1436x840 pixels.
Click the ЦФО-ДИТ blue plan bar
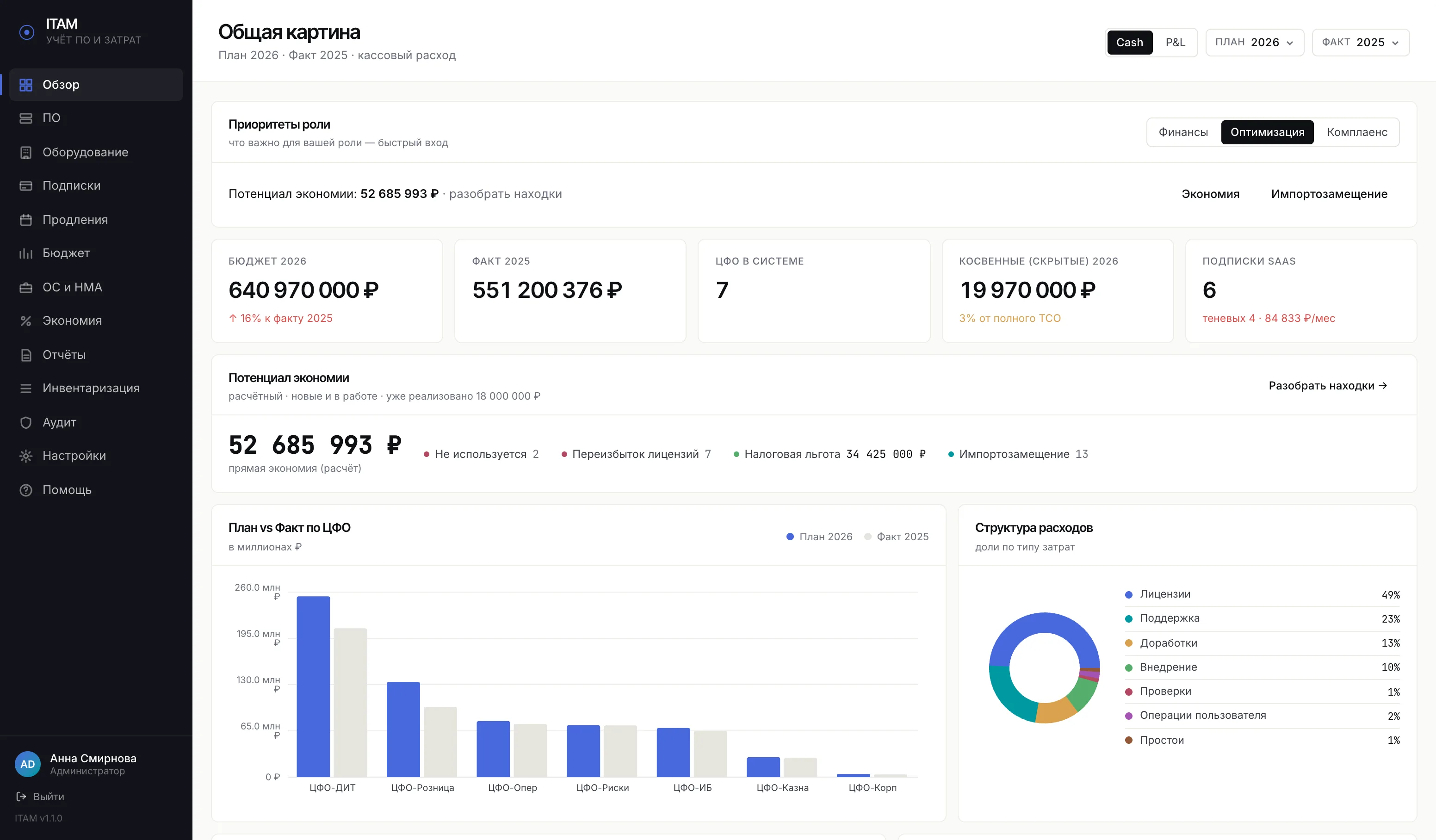(313, 686)
